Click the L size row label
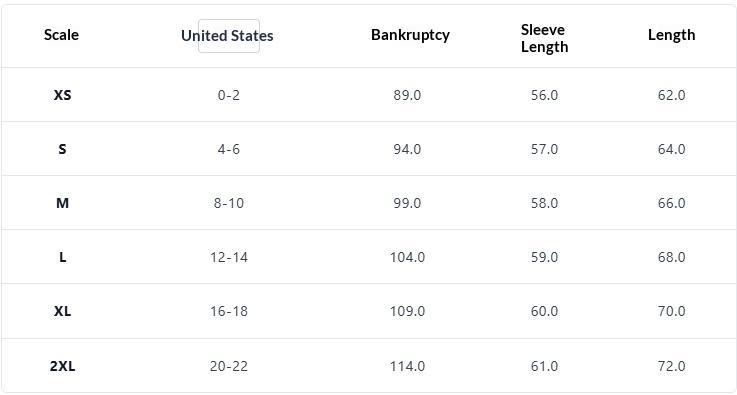Image resolution: width=737 pixels, height=395 pixels. pos(62,257)
